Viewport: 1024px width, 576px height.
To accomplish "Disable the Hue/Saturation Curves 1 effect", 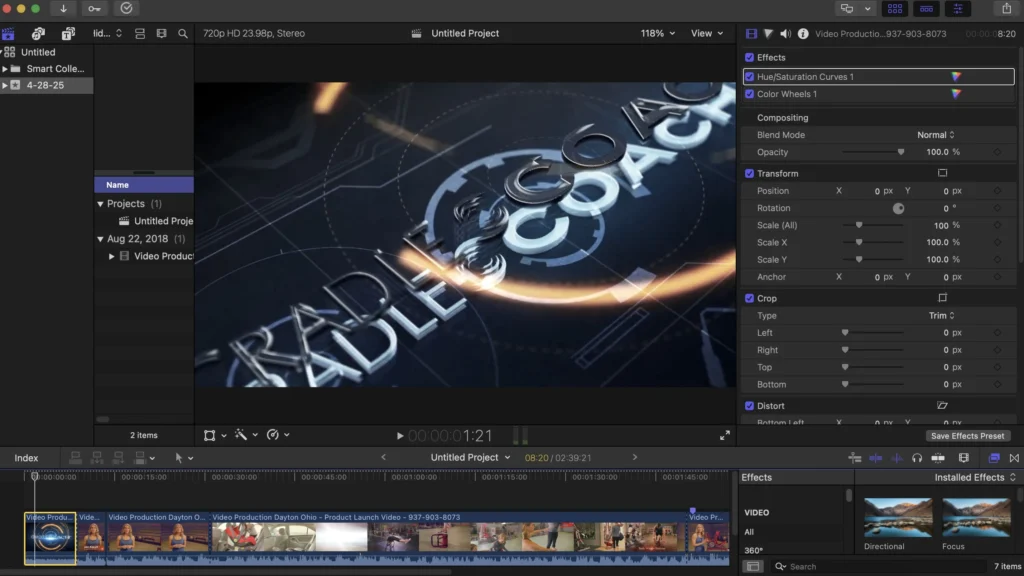I will 750,77.
